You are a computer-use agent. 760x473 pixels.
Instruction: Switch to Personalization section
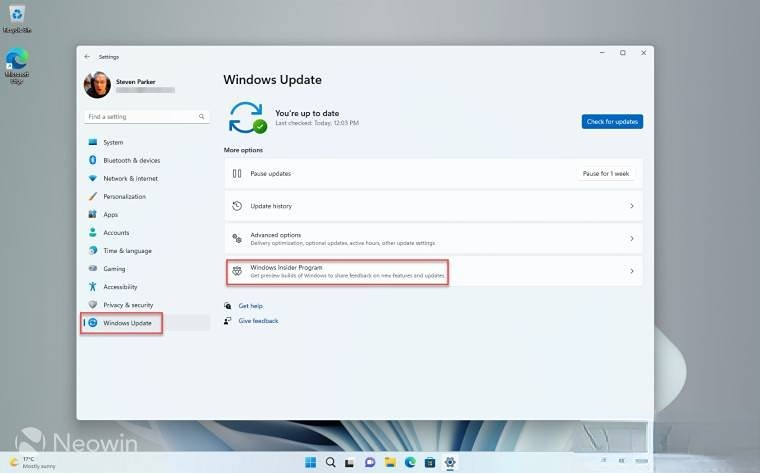click(x=147, y=196)
